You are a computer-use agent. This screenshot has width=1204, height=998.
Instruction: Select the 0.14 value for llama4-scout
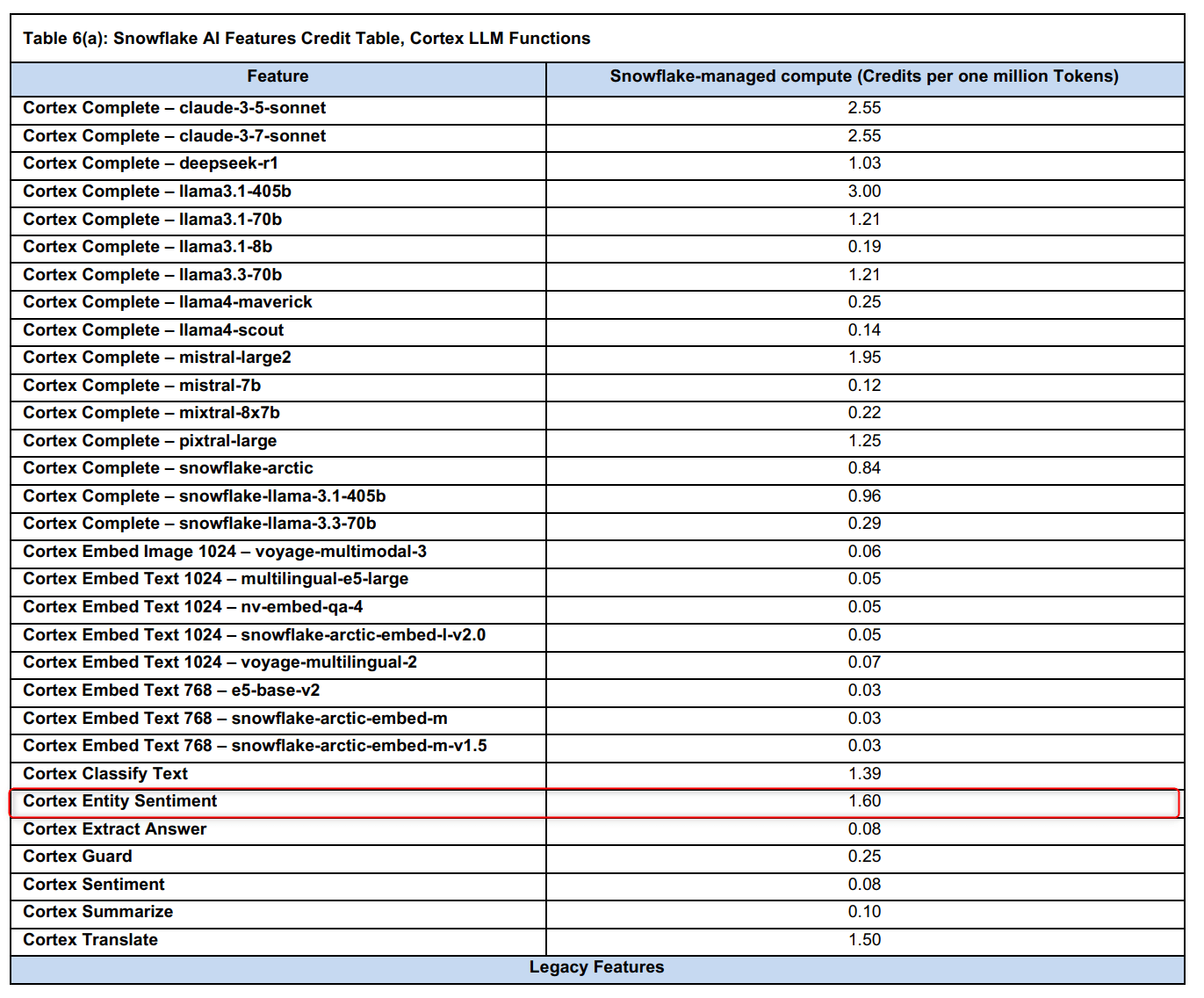(x=864, y=330)
